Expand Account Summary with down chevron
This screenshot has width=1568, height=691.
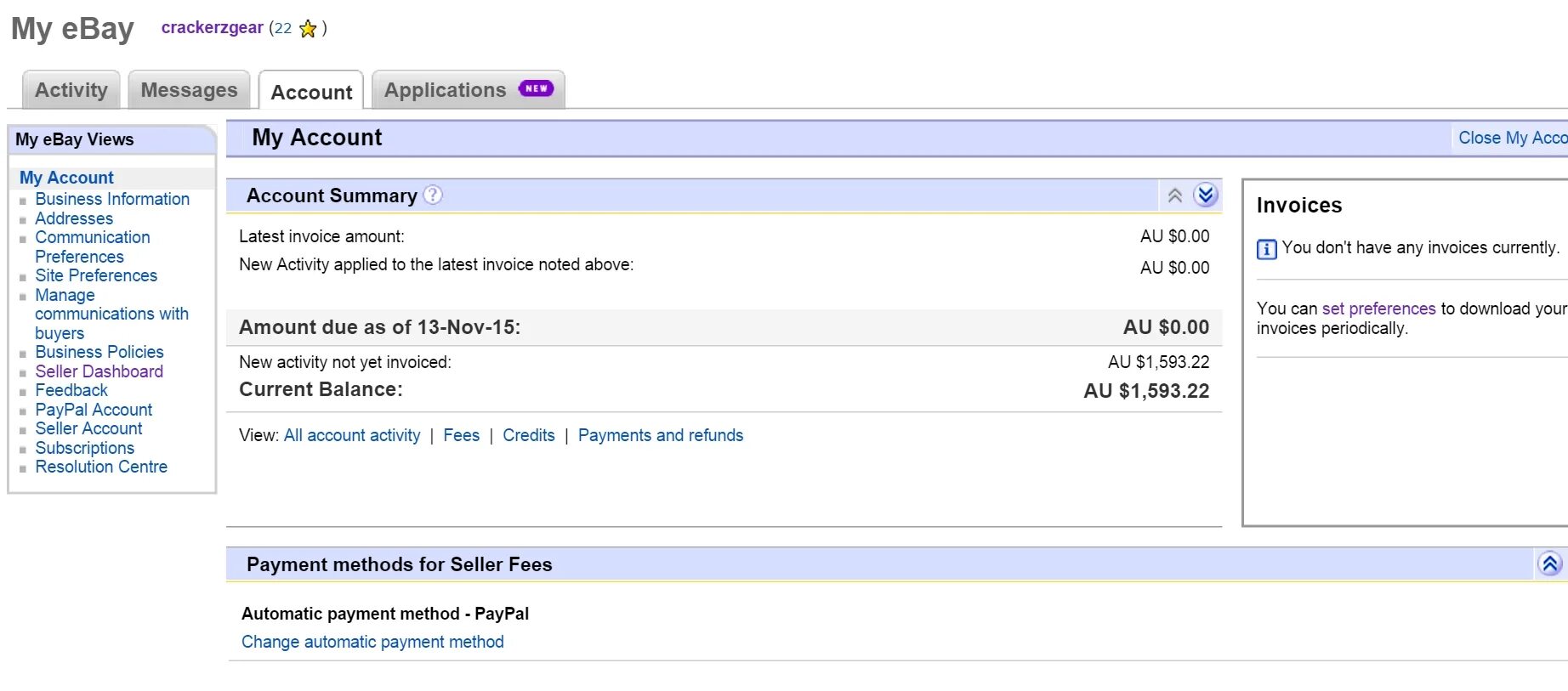1206,195
